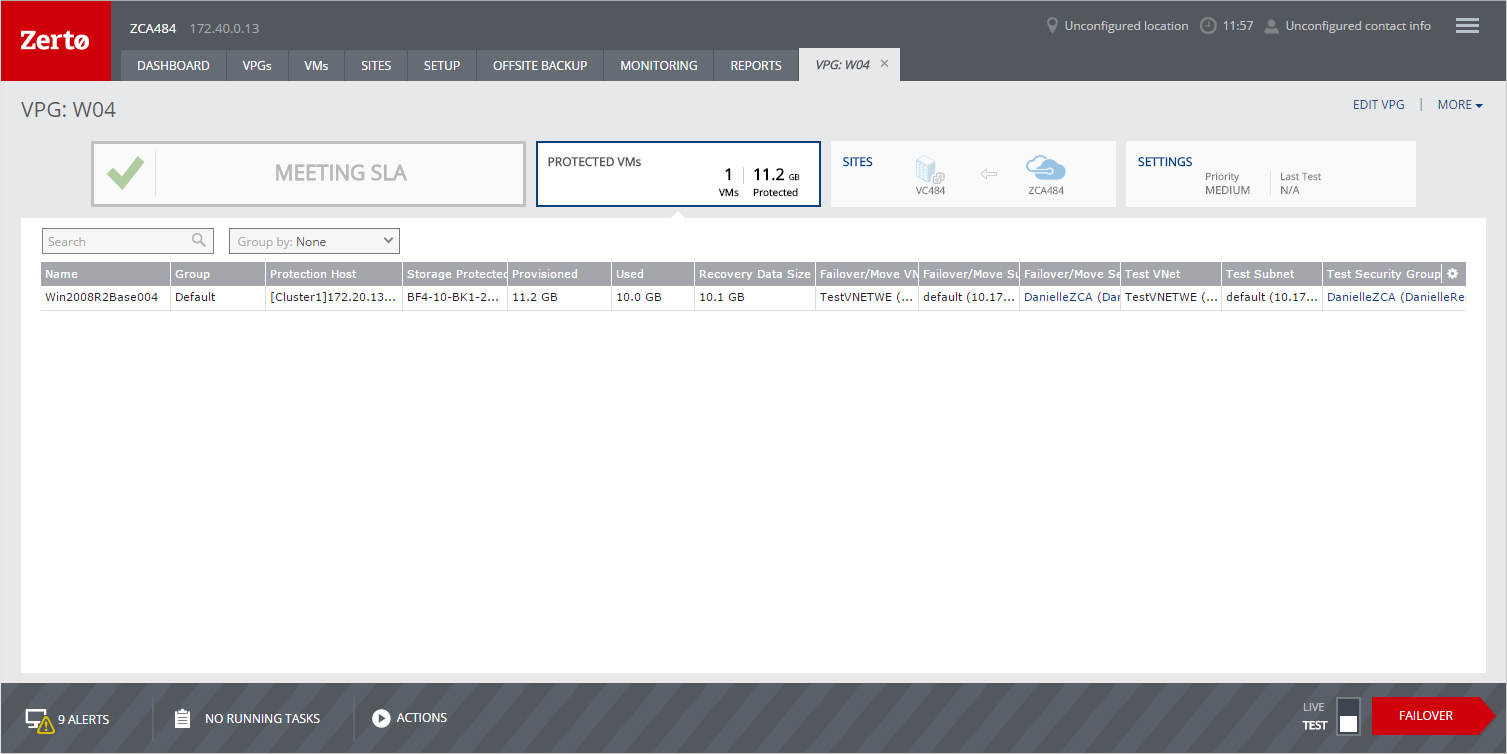Click the ZCA484 cloud site icon
The height and width of the screenshot is (754, 1507).
point(1046,169)
